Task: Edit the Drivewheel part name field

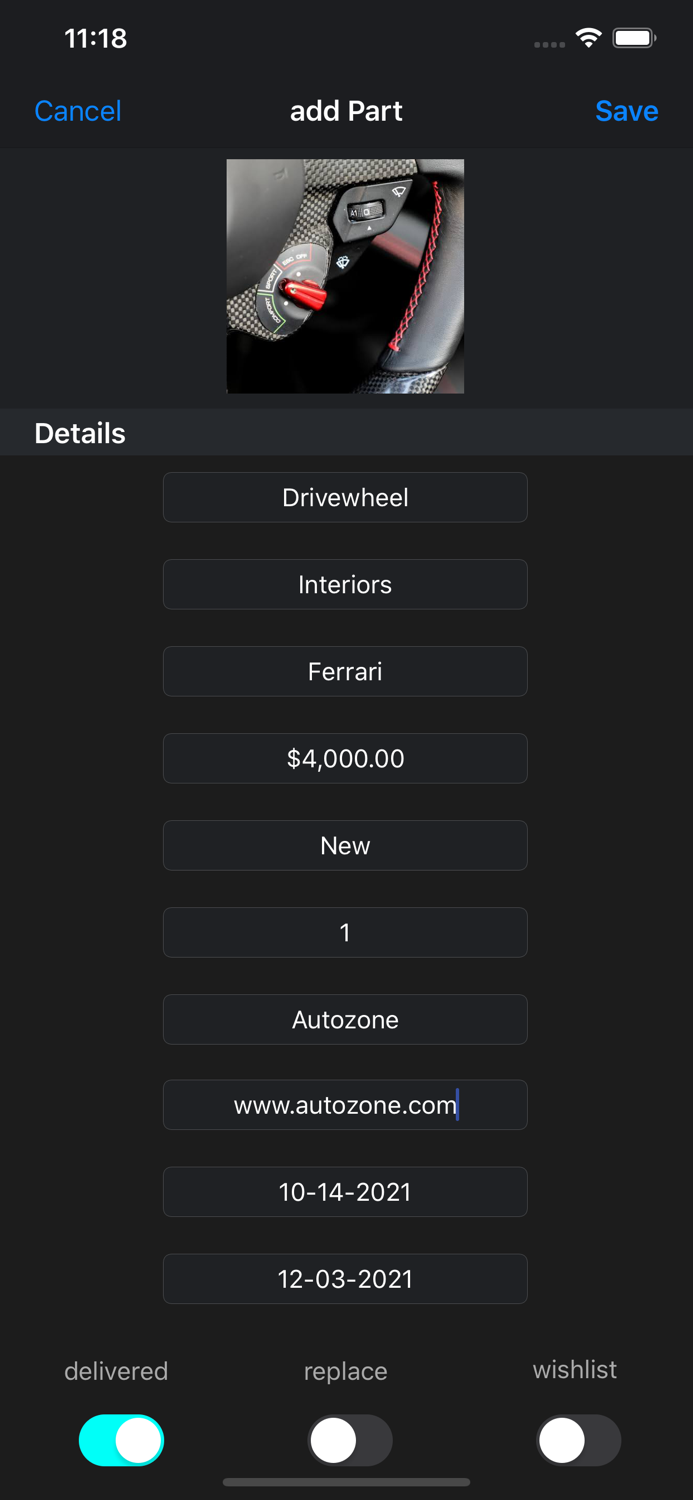Action: coord(345,497)
